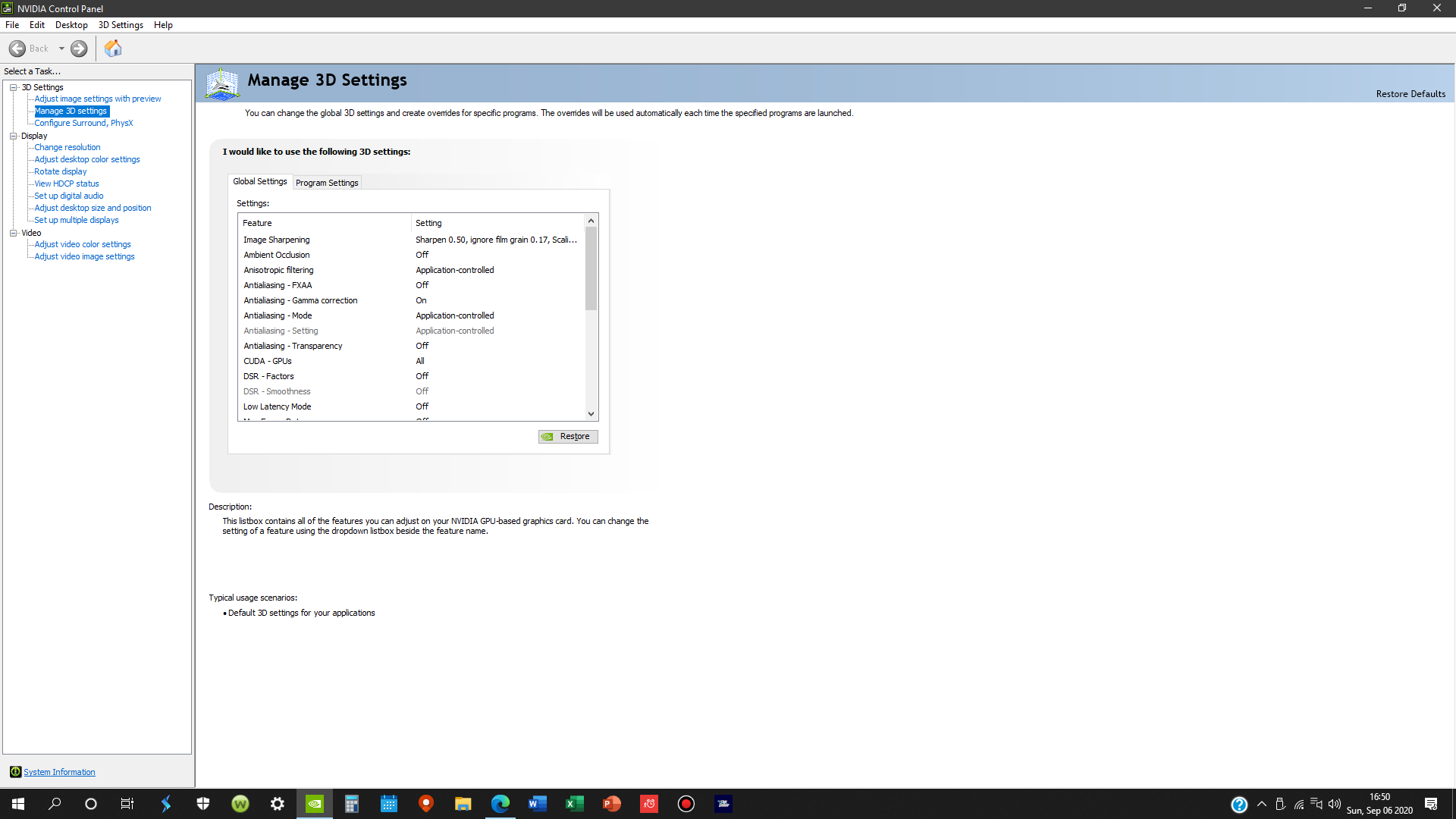Open the 3D Settings menu
1456x819 pixels.
point(121,25)
